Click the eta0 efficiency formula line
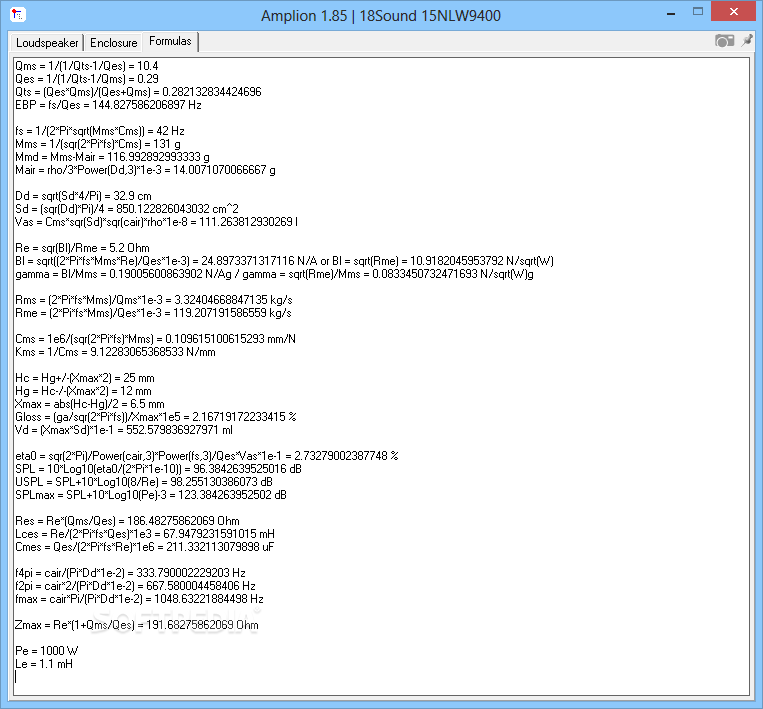The height and width of the screenshot is (709, 763). point(207,456)
